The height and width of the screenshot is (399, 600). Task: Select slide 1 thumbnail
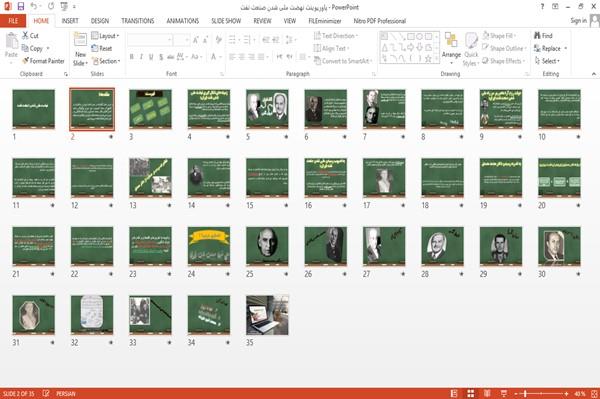click(x=34, y=109)
